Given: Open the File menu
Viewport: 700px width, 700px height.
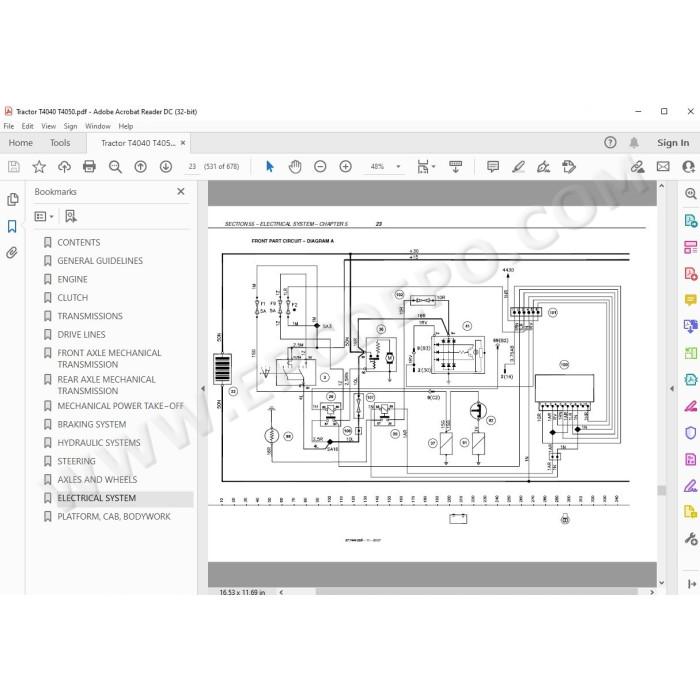Looking at the screenshot, I should [8, 126].
